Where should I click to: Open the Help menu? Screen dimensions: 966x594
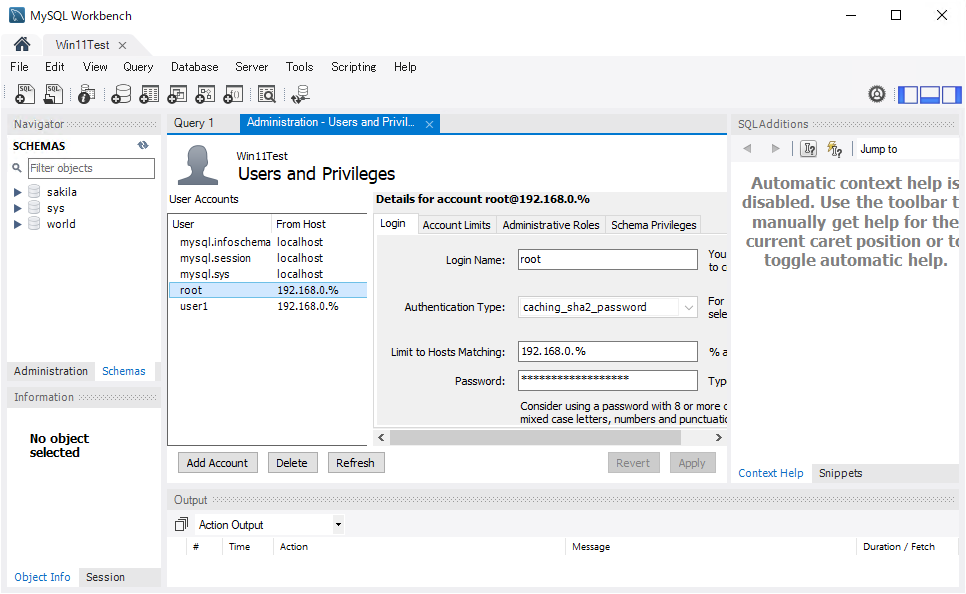click(x=405, y=67)
